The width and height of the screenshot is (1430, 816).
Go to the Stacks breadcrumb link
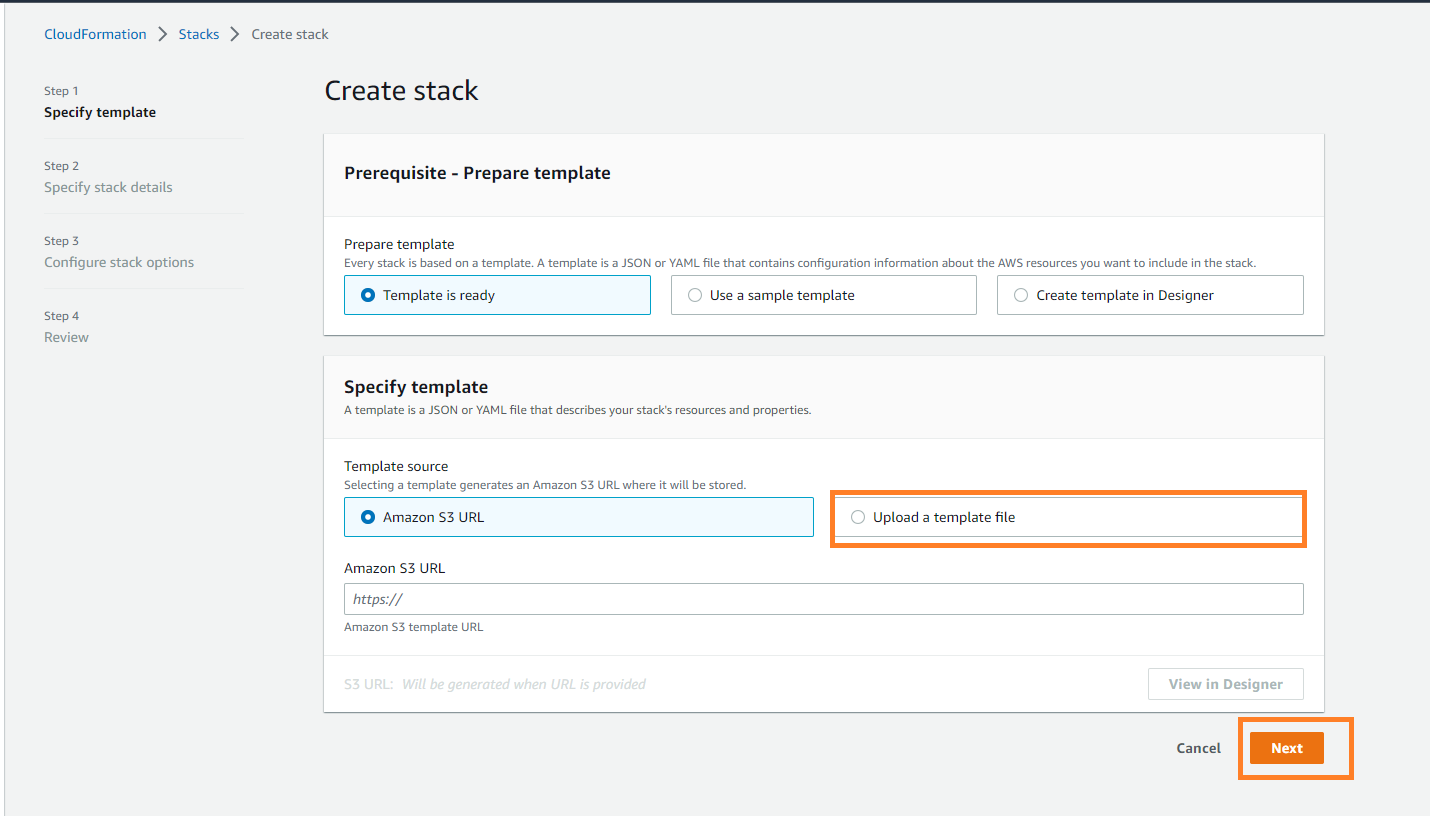click(199, 34)
